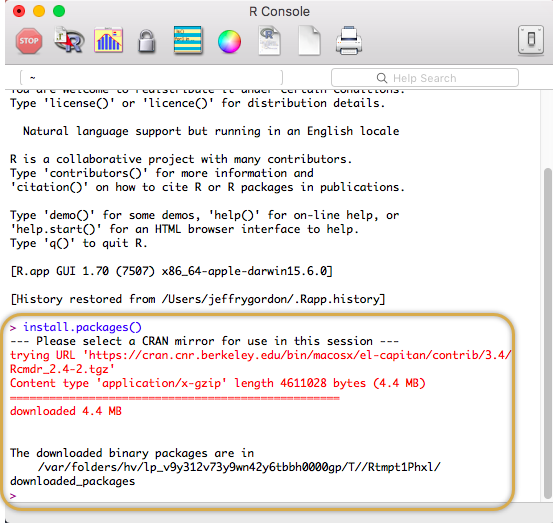Image resolution: width=553 pixels, height=523 pixels.
Task: Click the green zoom window button
Action: (59, 11)
